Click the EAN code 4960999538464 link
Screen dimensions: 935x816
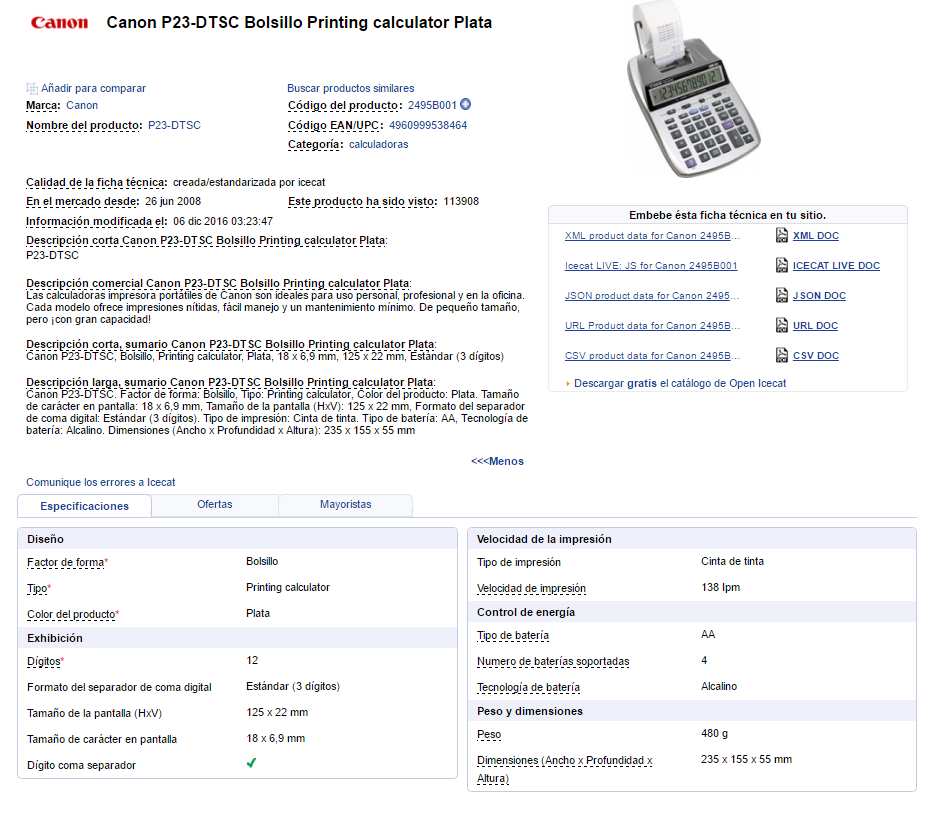click(428, 125)
